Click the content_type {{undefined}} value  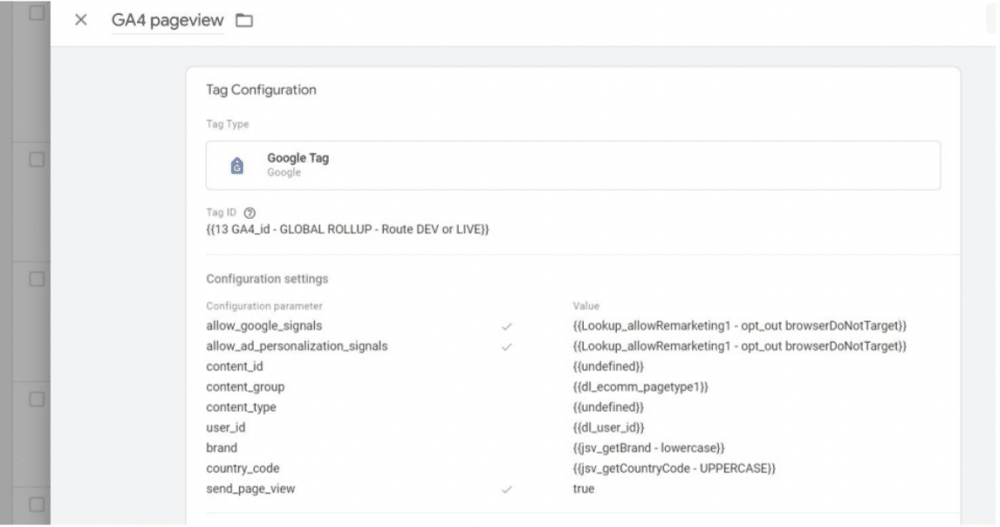pyautogui.click(x=608, y=408)
